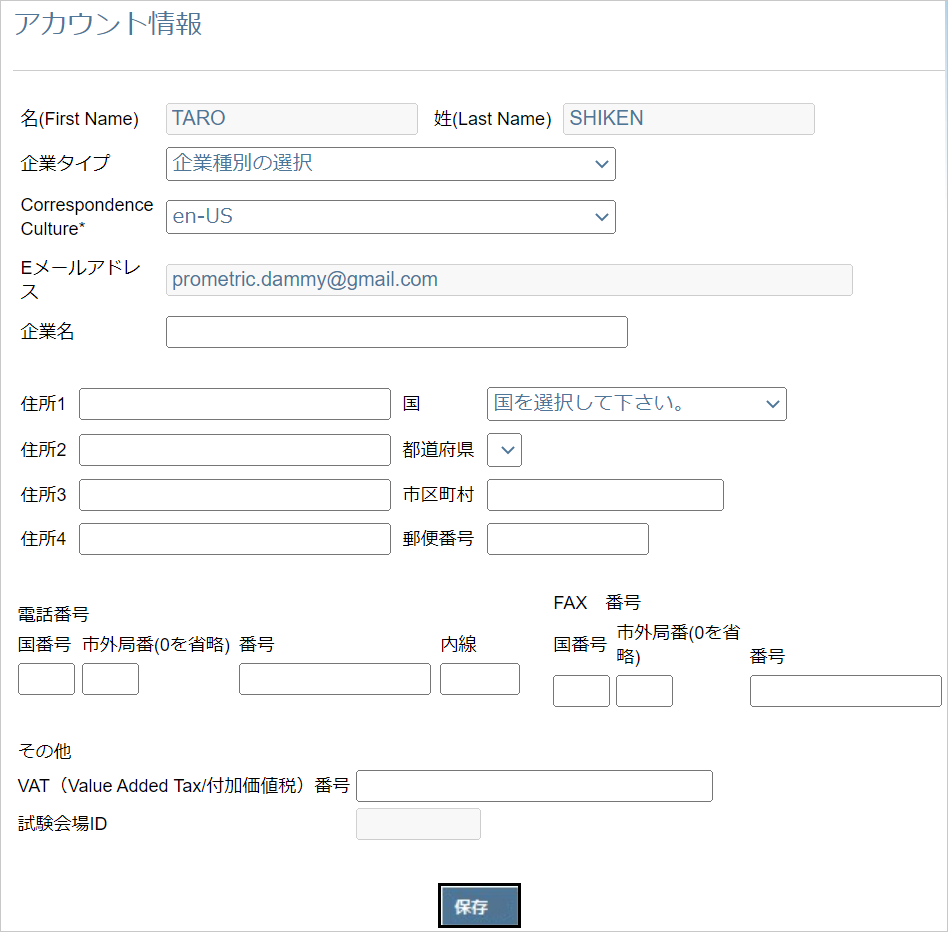The image size is (948, 932).
Task: Click the 住所2 address field
Action: [234, 450]
